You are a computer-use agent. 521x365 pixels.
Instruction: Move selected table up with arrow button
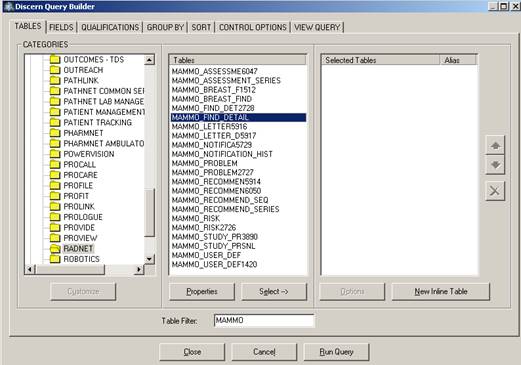click(495, 146)
